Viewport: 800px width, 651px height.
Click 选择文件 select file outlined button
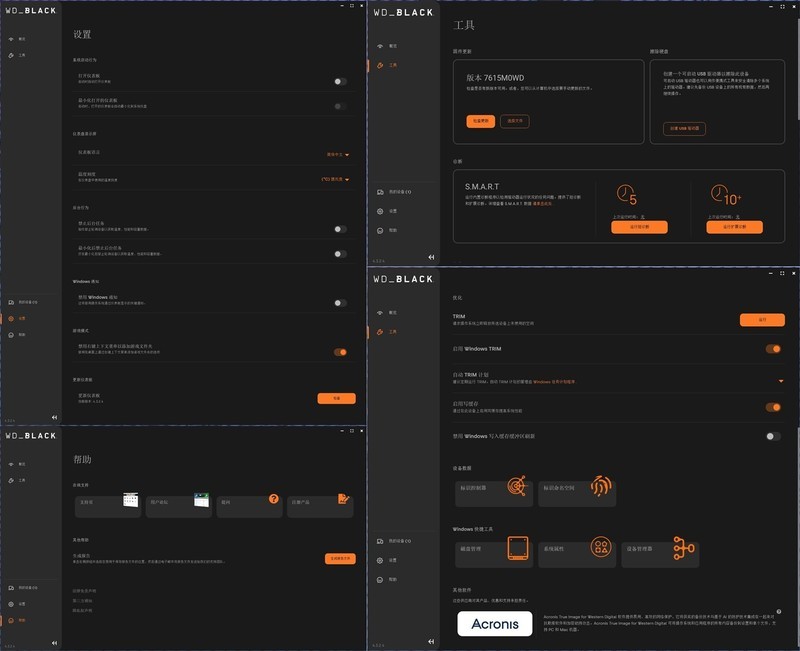tap(515, 121)
